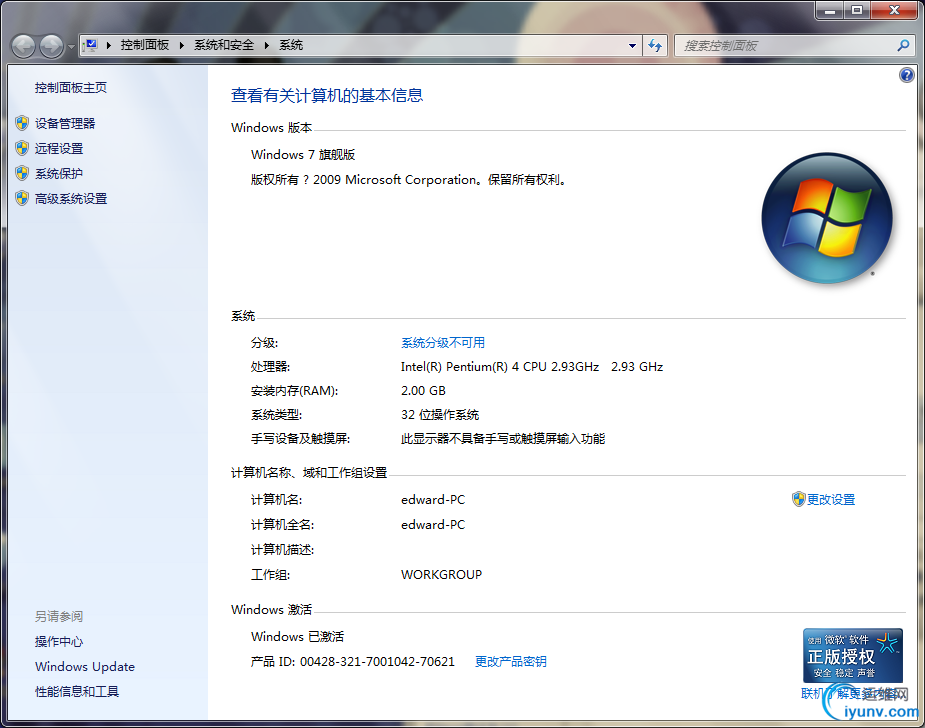Open 远程设置 via its shield icon
925x728 pixels.
(22, 148)
